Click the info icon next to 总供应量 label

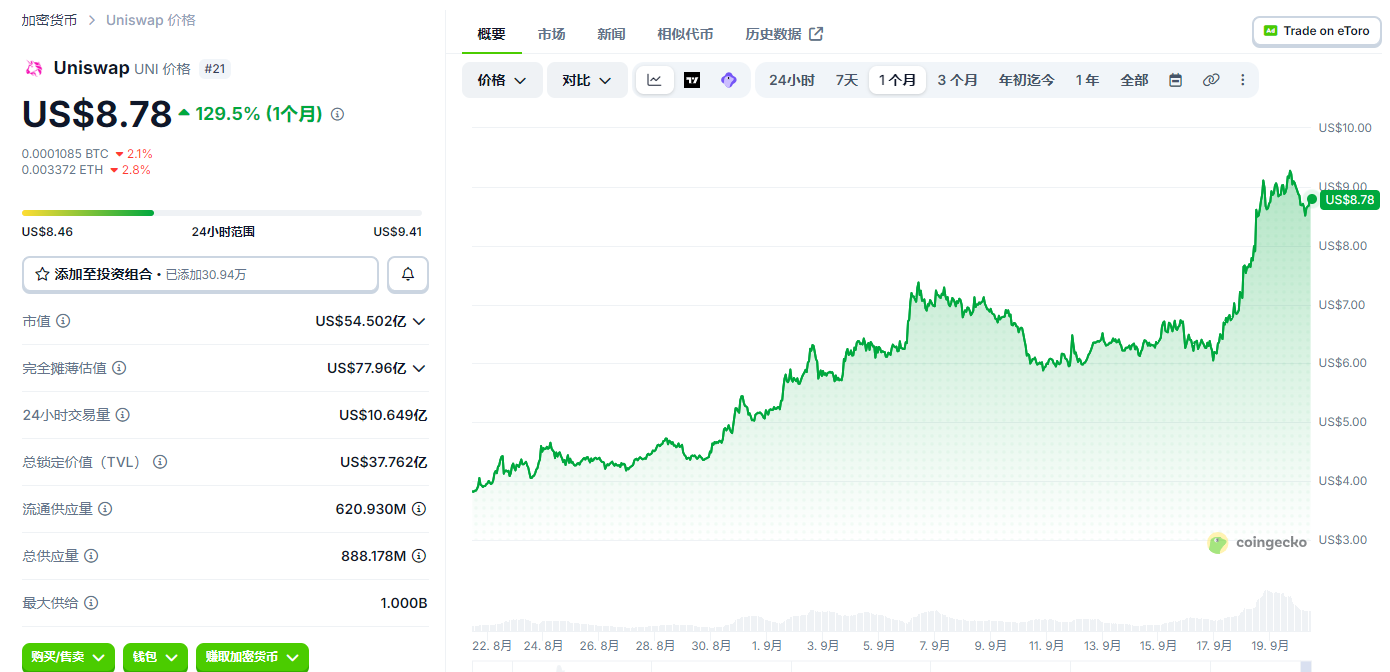[x=91, y=556]
